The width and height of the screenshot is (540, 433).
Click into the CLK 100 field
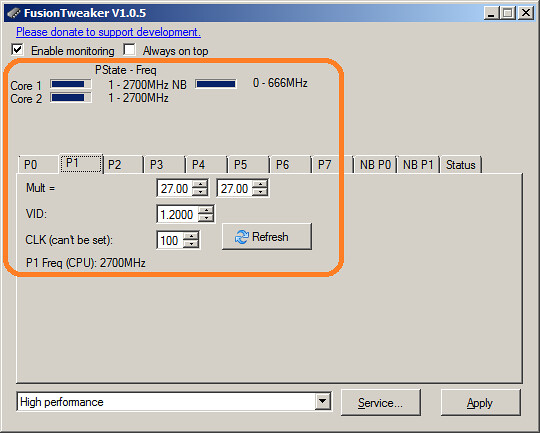pyautogui.click(x=170, y=240)
